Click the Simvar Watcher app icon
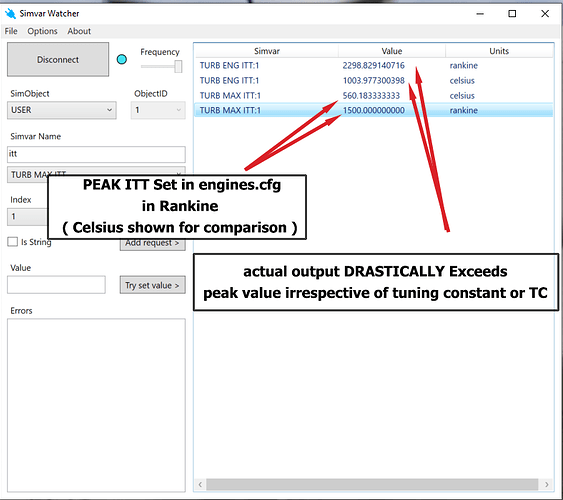Screen dimensions: 563x500 [10, 14]
